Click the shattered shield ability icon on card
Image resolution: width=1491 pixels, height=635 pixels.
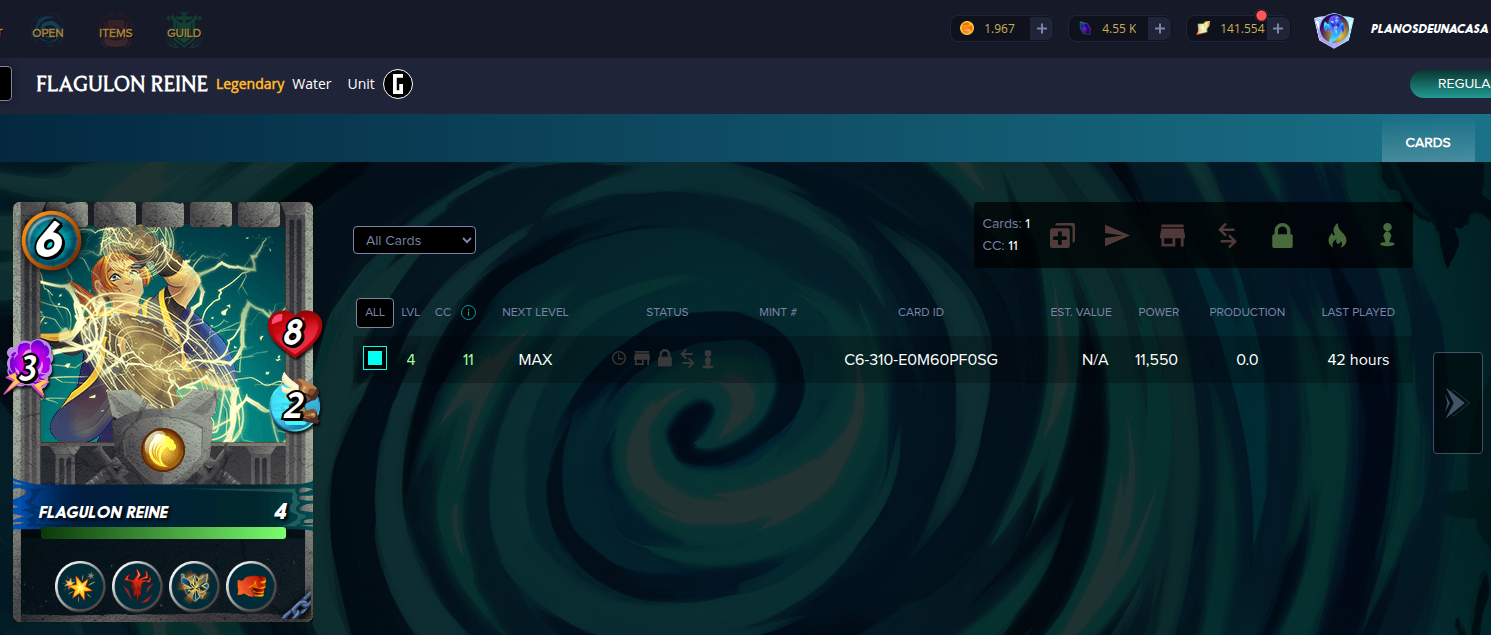tap(194, 586)
